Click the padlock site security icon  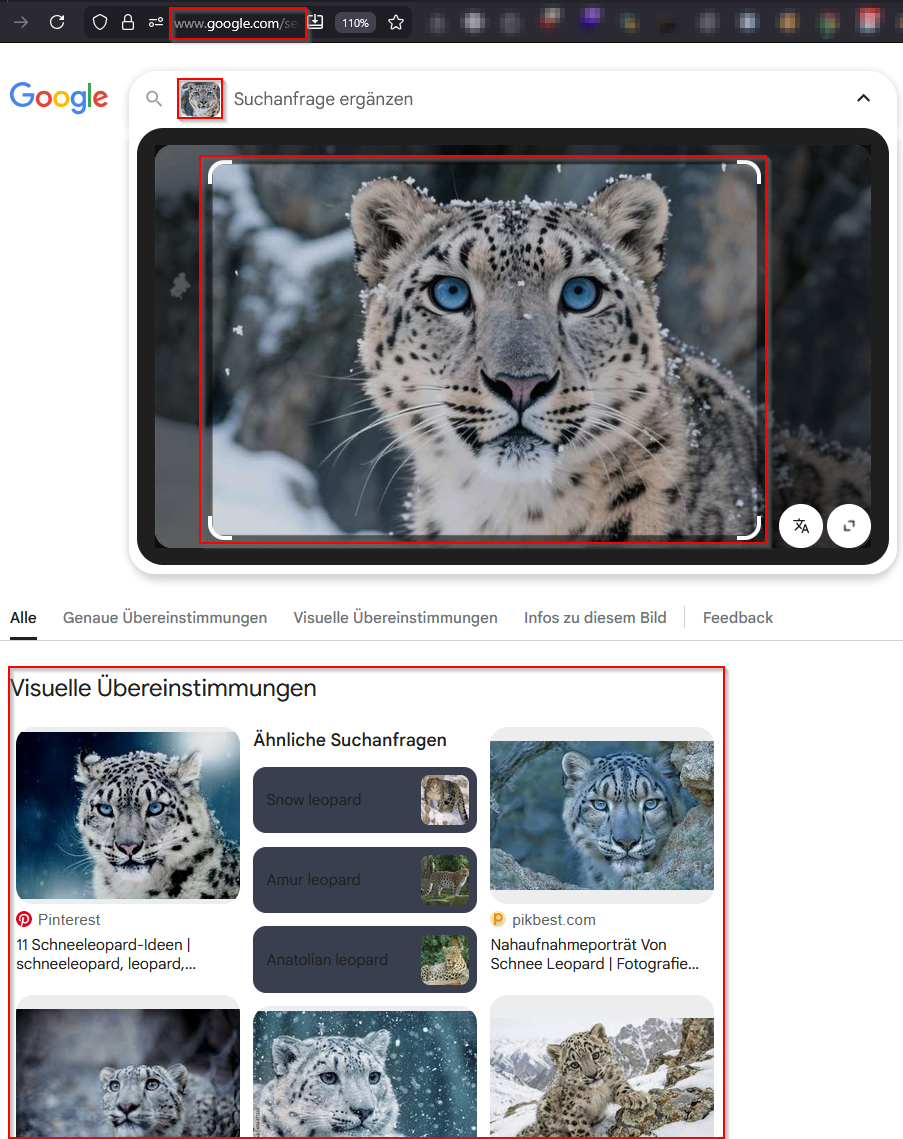pyautogui.click(x=128, y=22)
